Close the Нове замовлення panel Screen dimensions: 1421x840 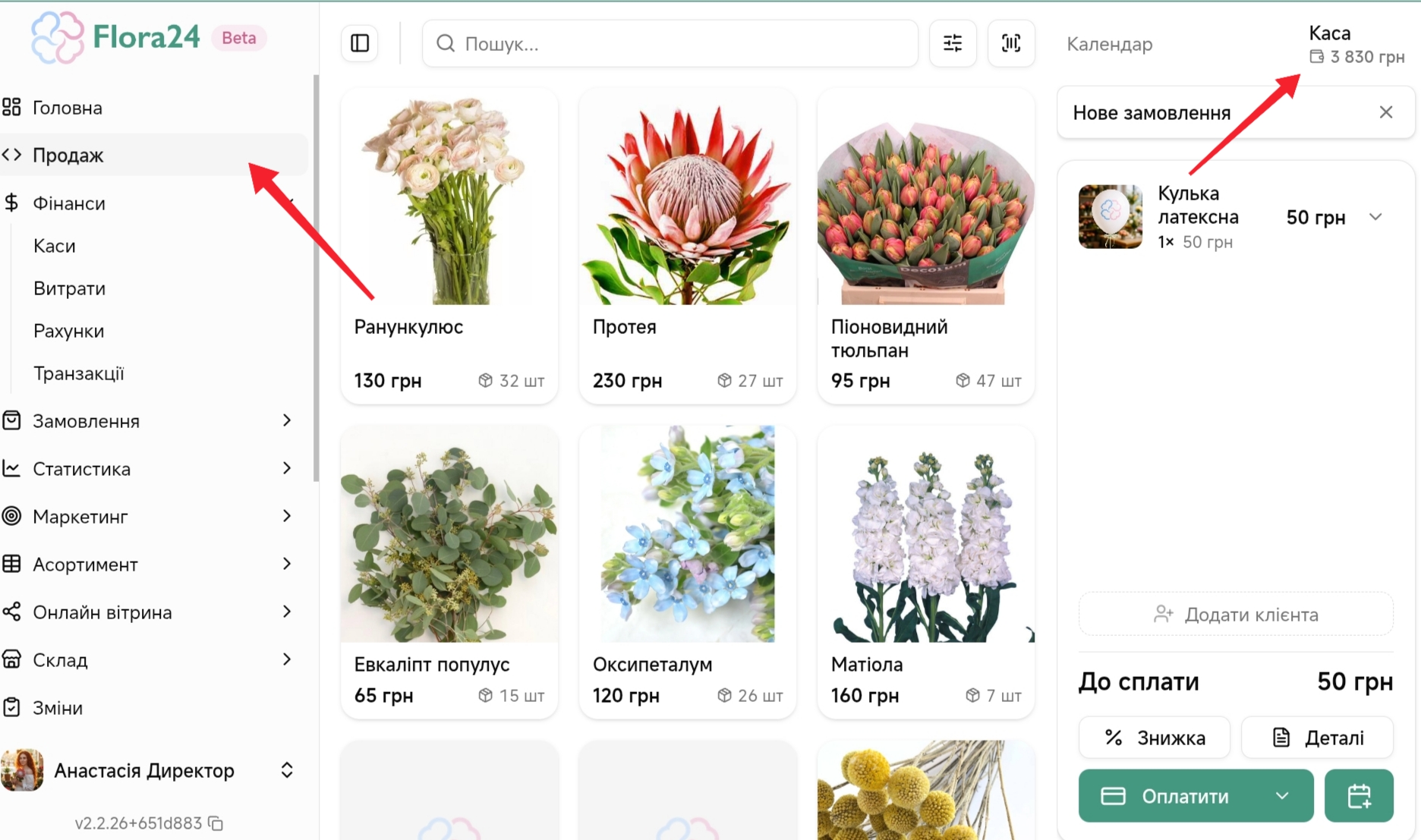point(1385,112)
